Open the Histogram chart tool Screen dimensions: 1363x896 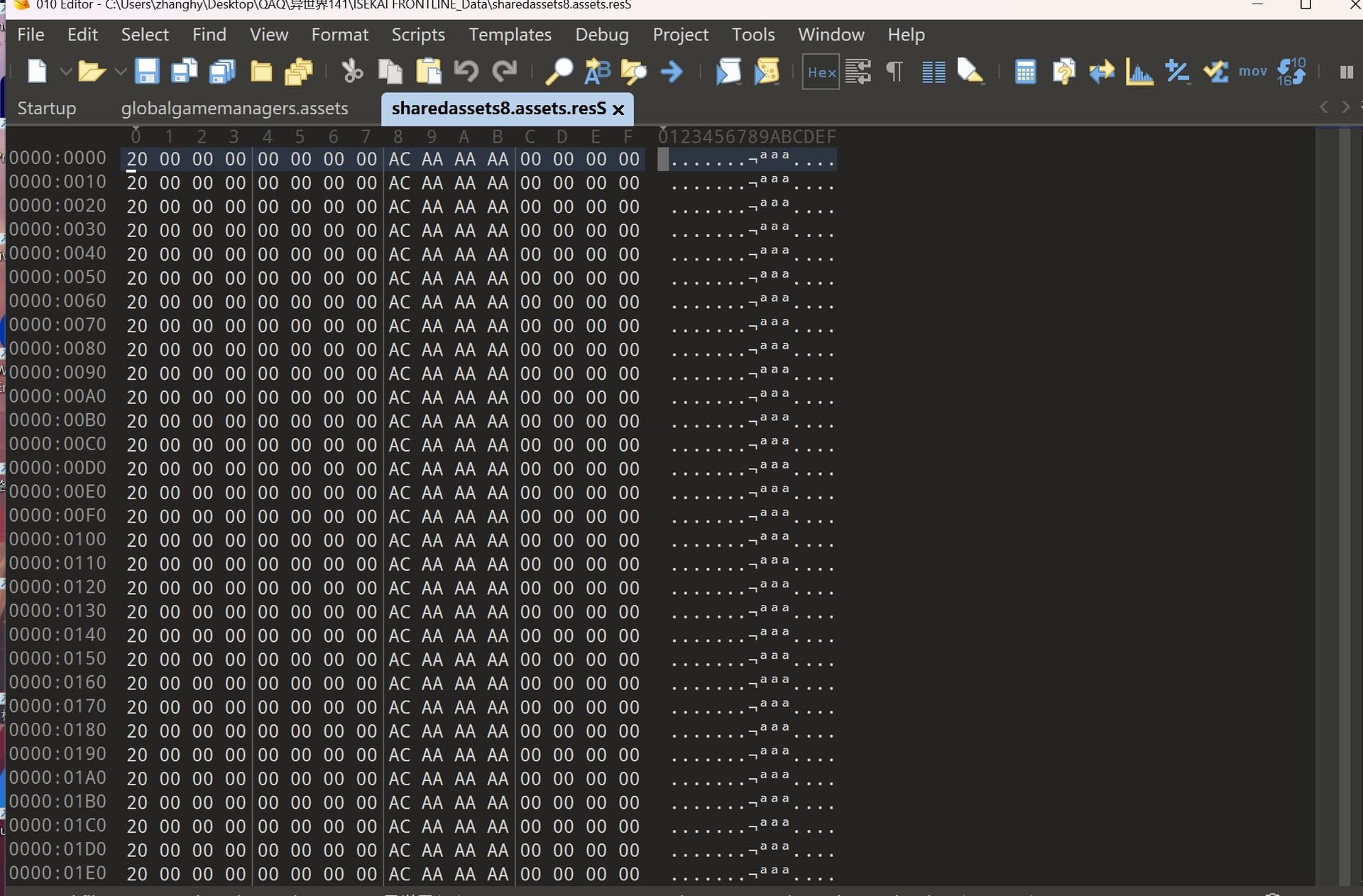pos(1139,72)
